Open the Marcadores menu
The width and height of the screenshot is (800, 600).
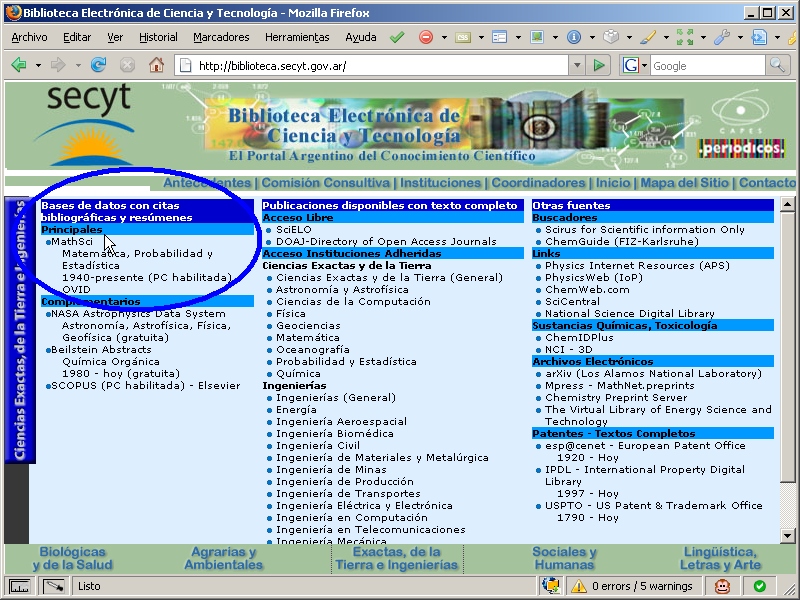pyautogui.click(x=221, y=37)
